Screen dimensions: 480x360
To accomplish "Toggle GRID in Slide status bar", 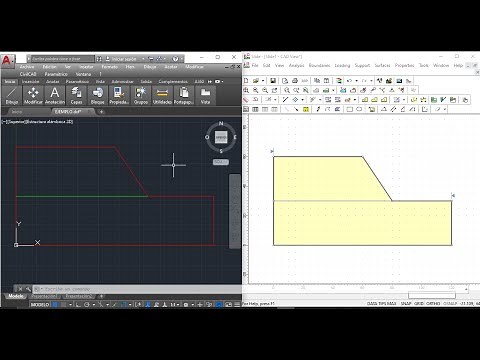I will [x=419, y=304].
